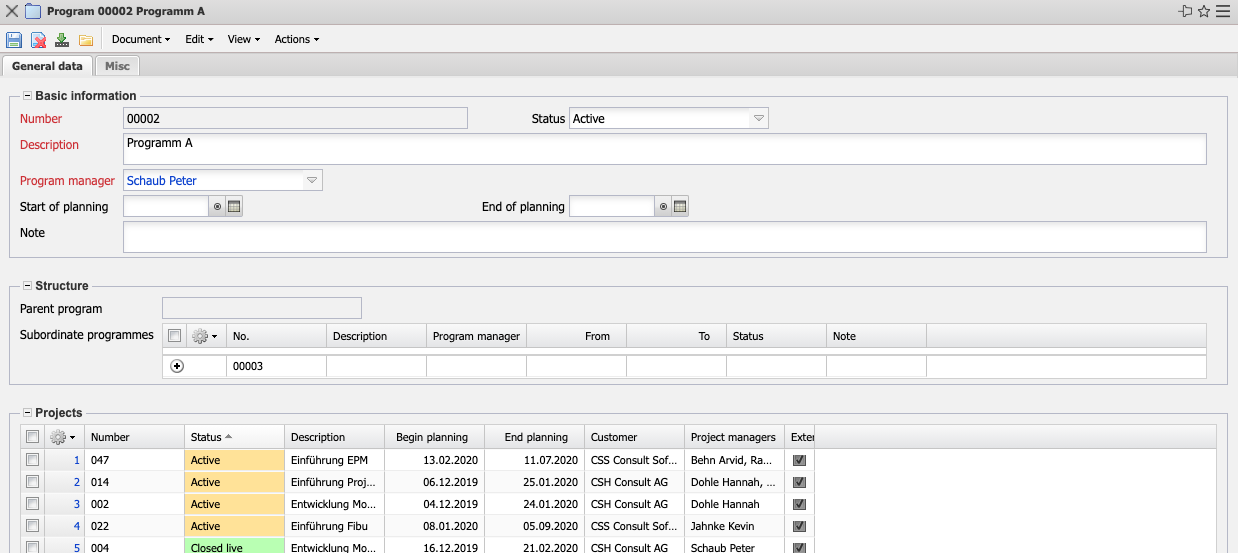Click the add row plus icon for subordinate programmes
Viewport: 1238px width, 553px height.
click(x=178, y=367)
